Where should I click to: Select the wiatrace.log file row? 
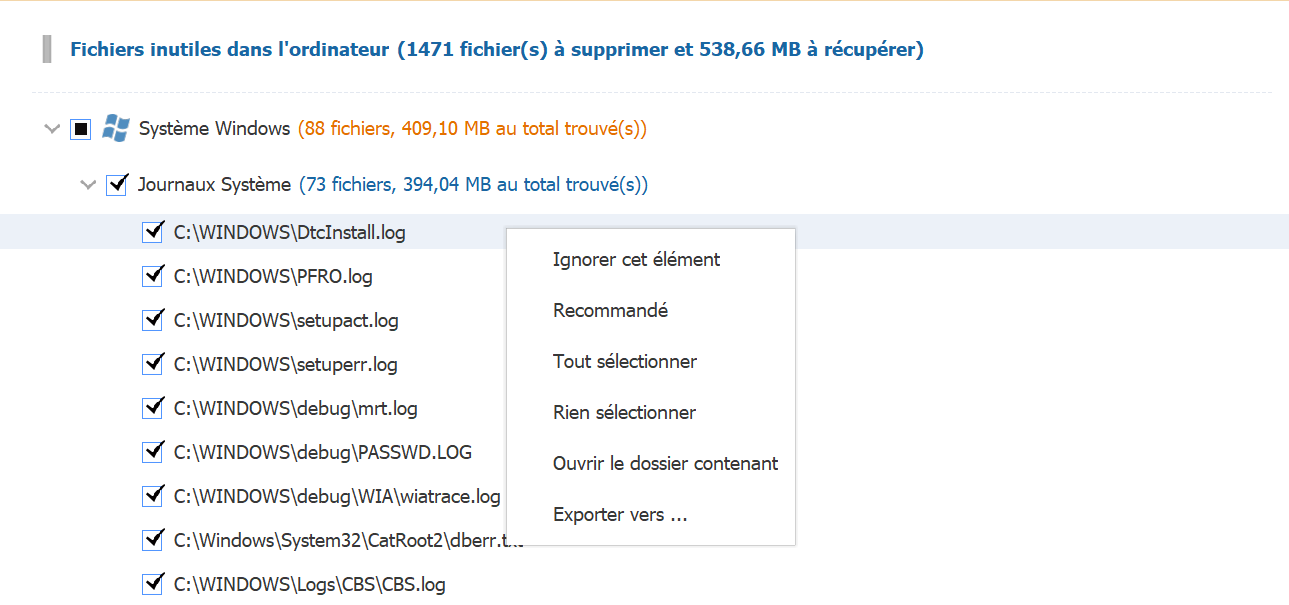pos(336,496)
